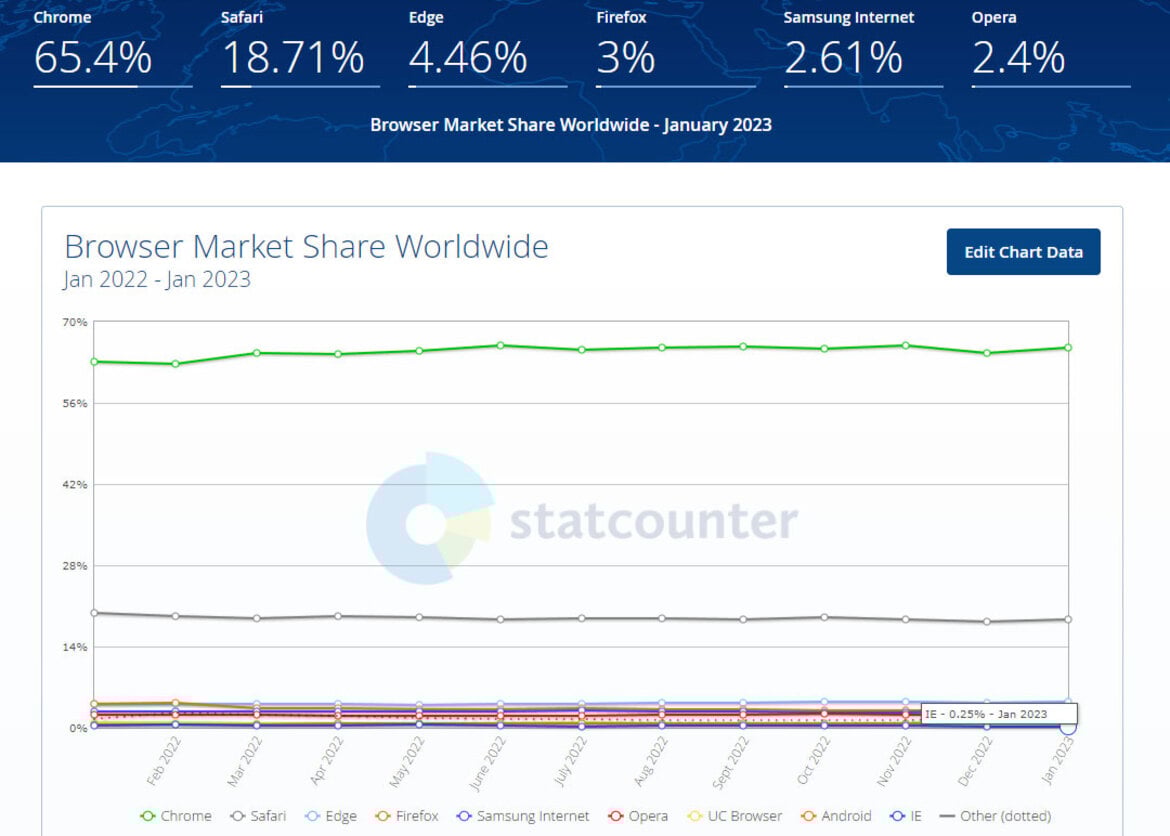The height and width of the screenshot is (836, 1170).
Task: Click the 14% y-axis label
Action: (75, 647)
